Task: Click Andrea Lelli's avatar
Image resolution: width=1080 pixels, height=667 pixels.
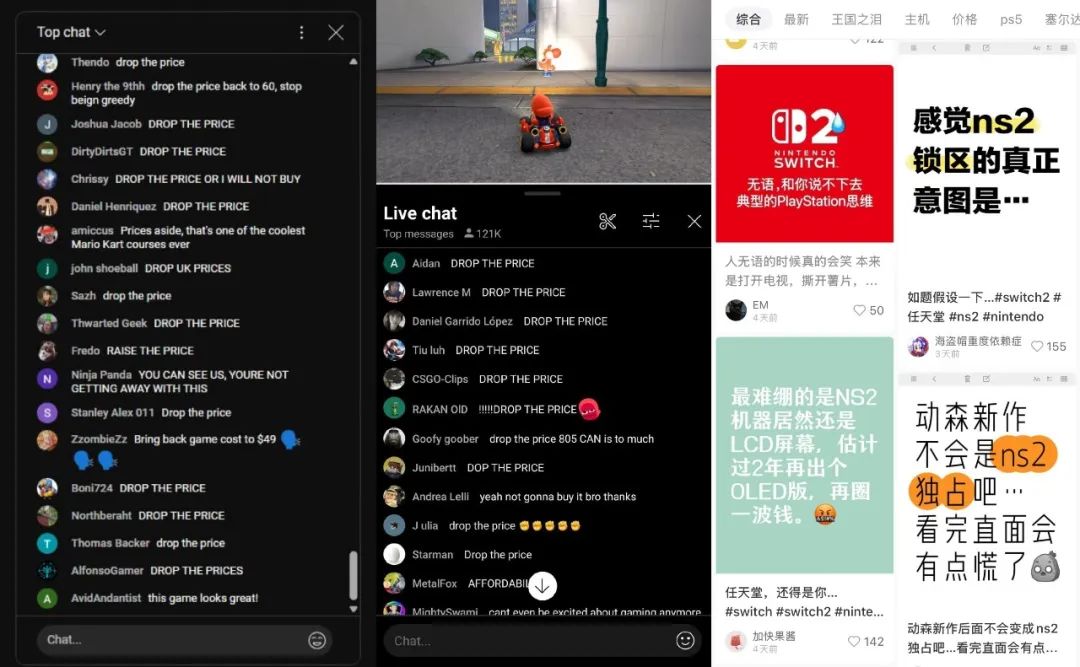Action: pyautogui.click(x=394, y=497)
